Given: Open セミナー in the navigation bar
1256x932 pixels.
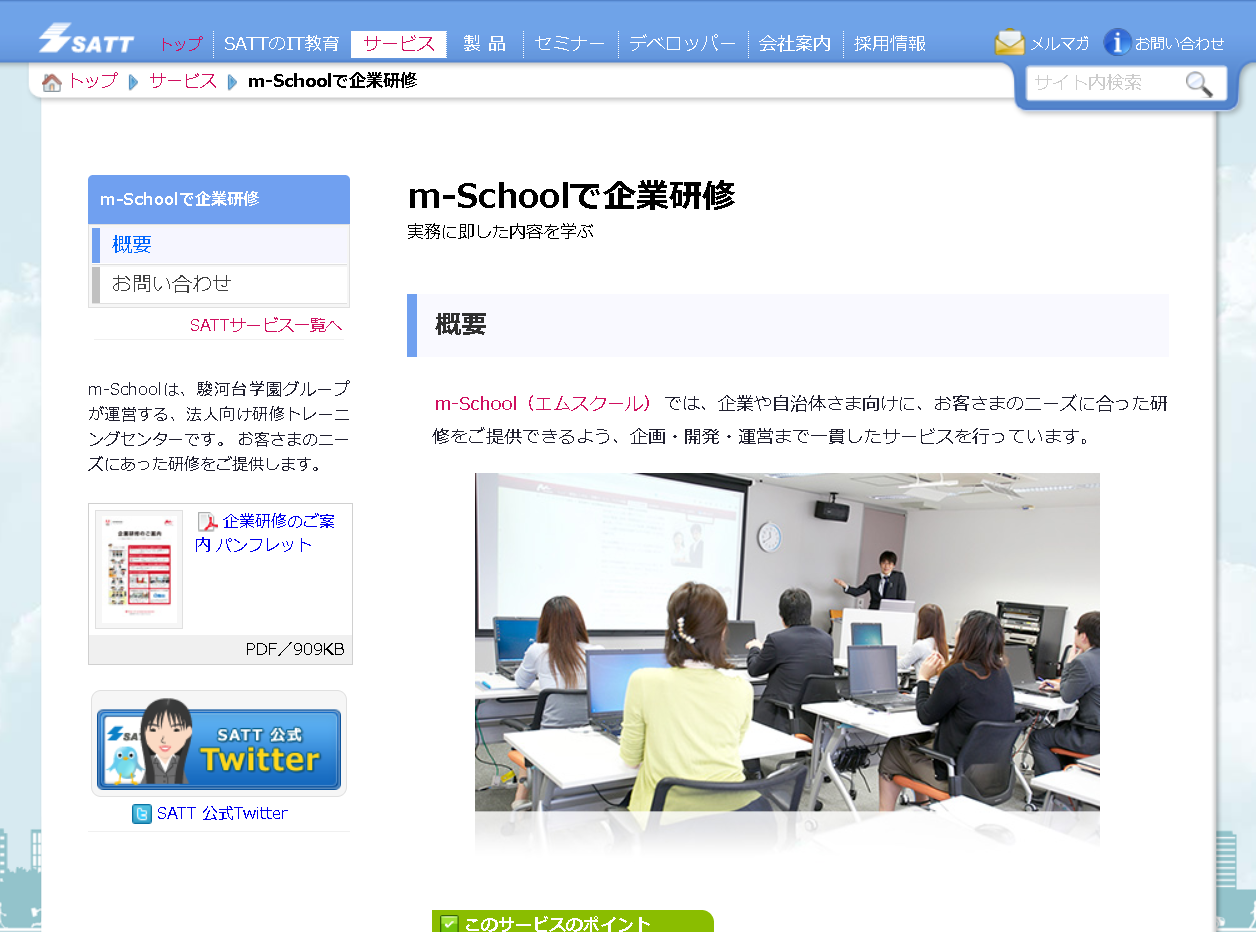Looking at the screenshot, I should pyautogui.click(x=570, y=44).
